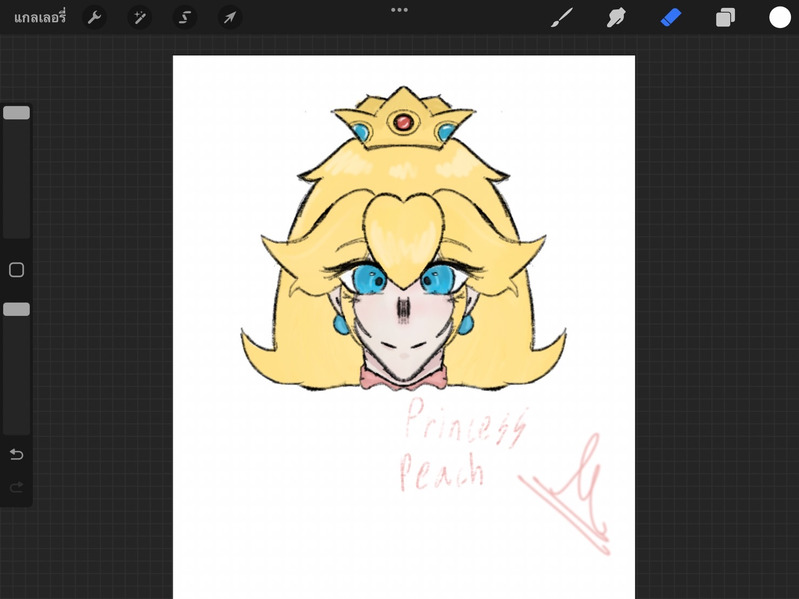The height and width of the screenshot is (599, 799).
Task: Select the Paint brush tool
Action: click(562, 18)
